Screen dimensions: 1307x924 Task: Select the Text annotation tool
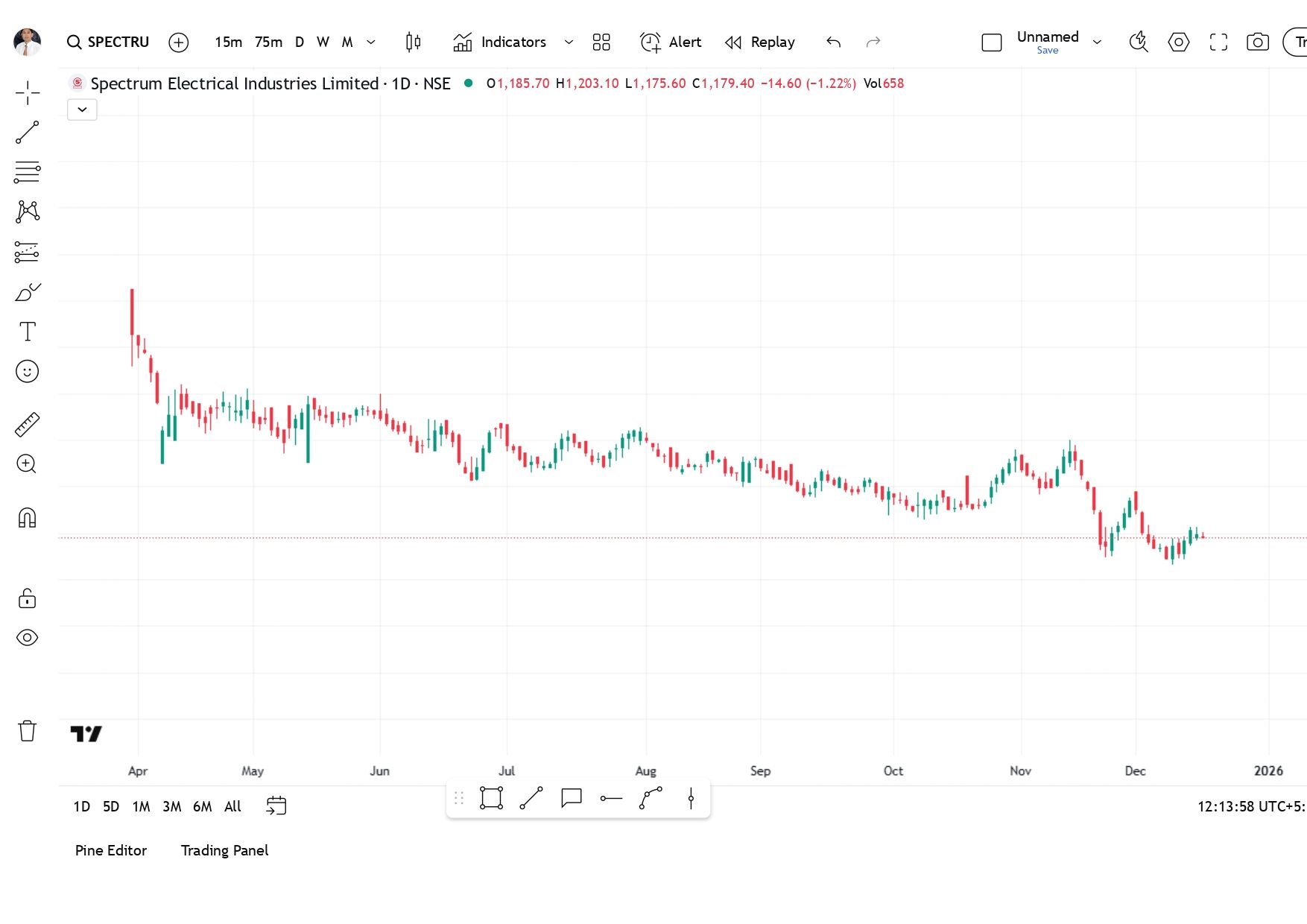pos(28,332)
